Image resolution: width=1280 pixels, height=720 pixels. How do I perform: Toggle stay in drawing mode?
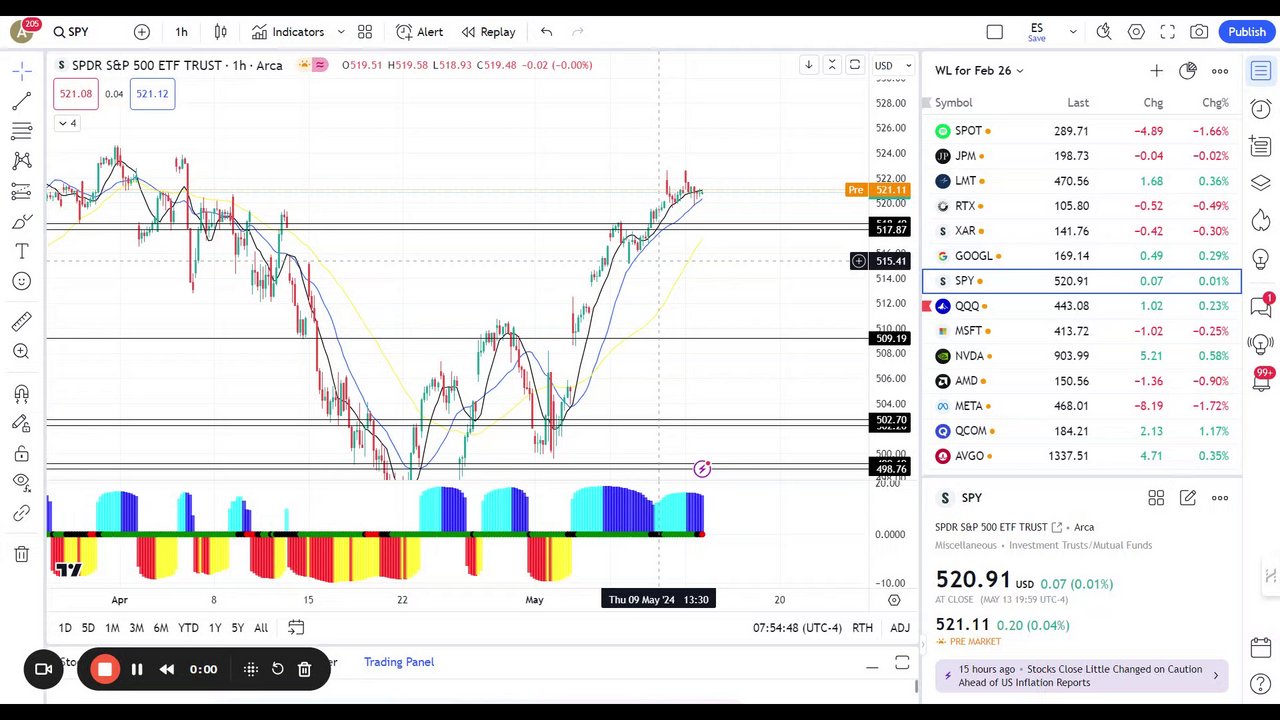[x=22, y=424]
